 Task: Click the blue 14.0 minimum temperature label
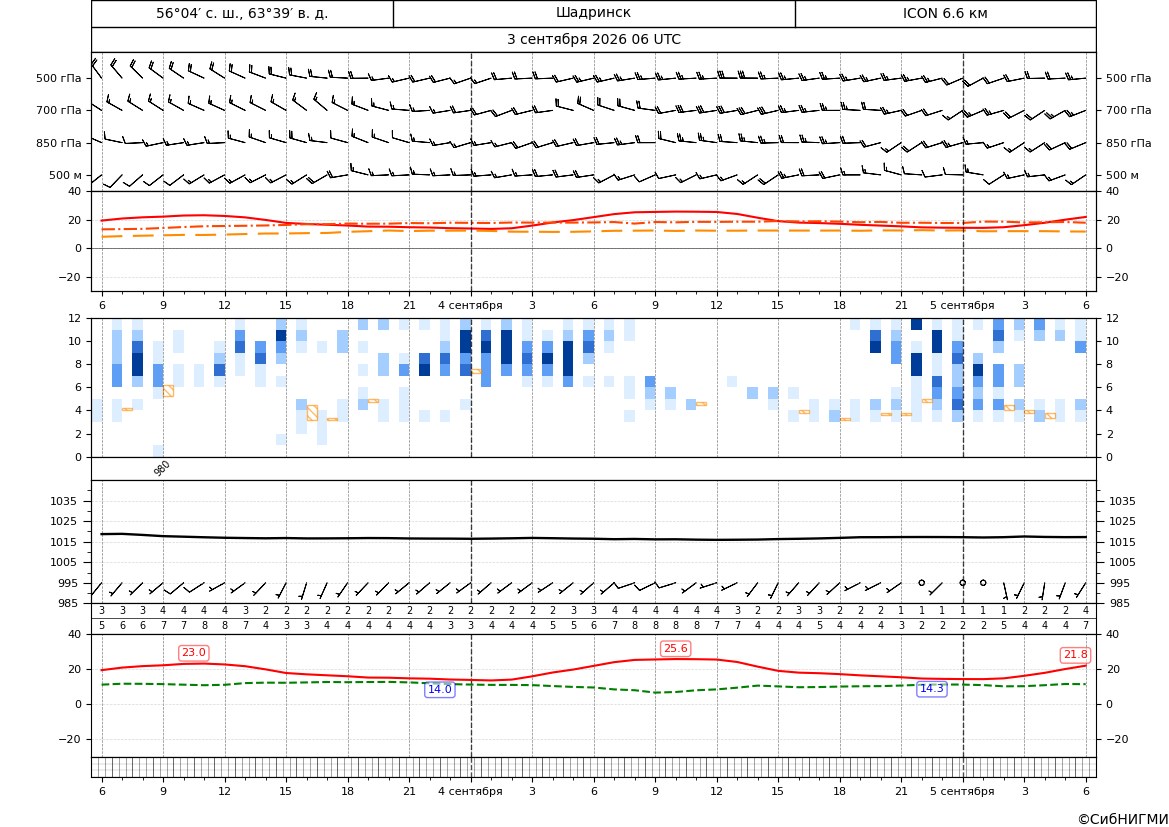[x=439, y=689]
